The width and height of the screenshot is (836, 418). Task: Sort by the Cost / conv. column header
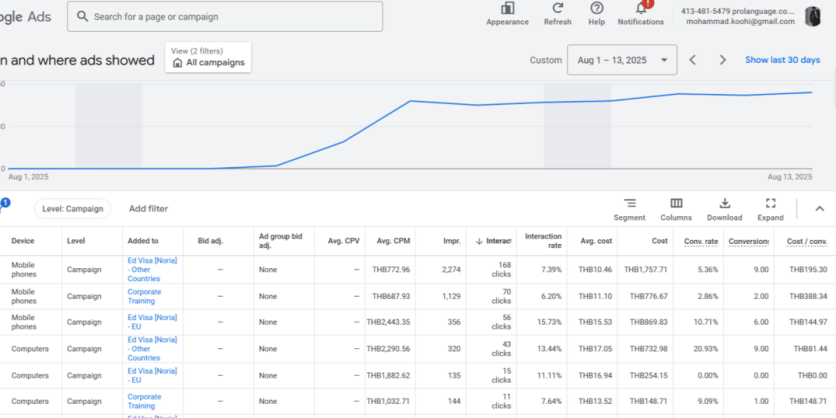pos(807,242)
